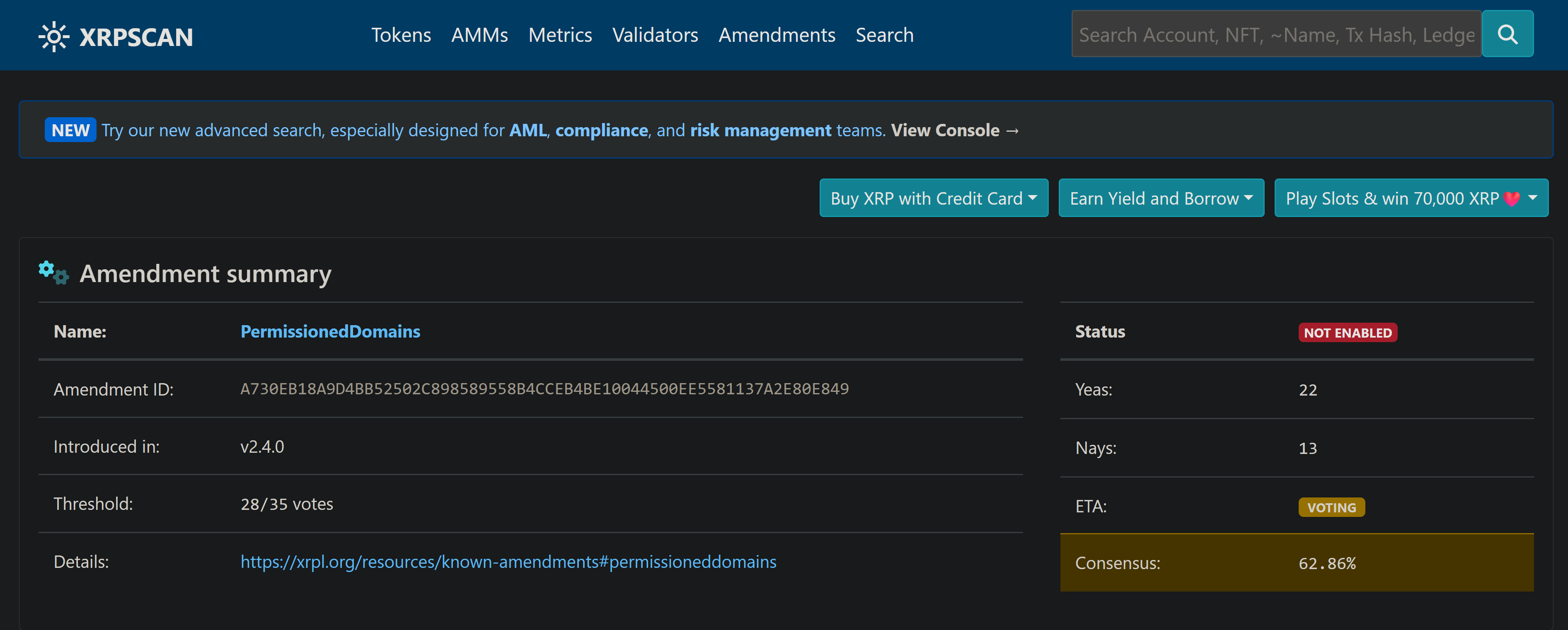1568x630 pixels.
Task: Expand Earn Yield and Borrow dropdown
Action: click(x=1161, y=198)
